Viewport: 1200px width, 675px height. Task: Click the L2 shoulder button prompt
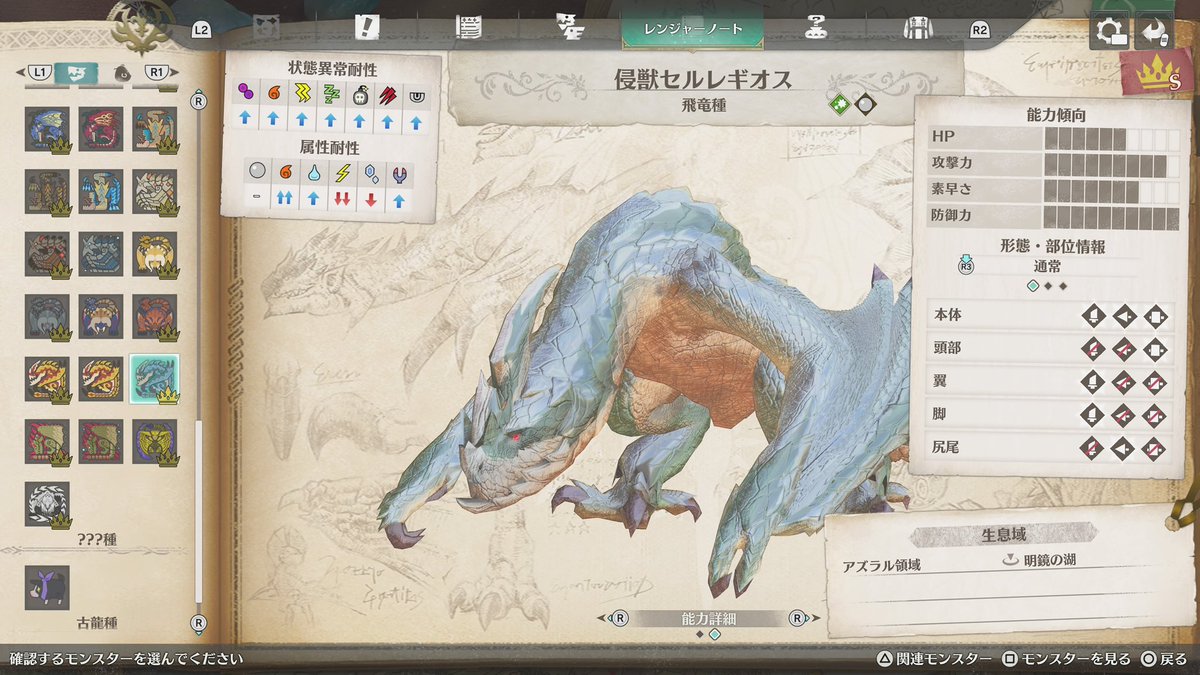(x=201, y=30)
